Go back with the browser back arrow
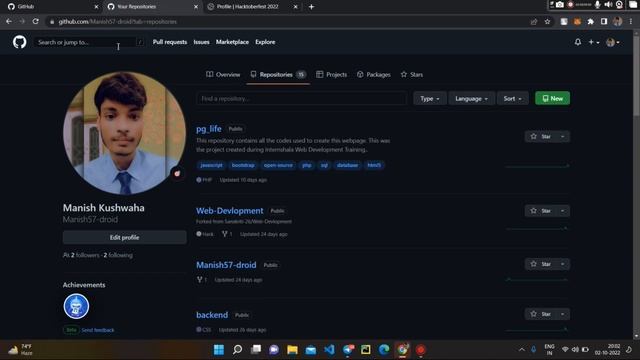 (x=9, y=21)
